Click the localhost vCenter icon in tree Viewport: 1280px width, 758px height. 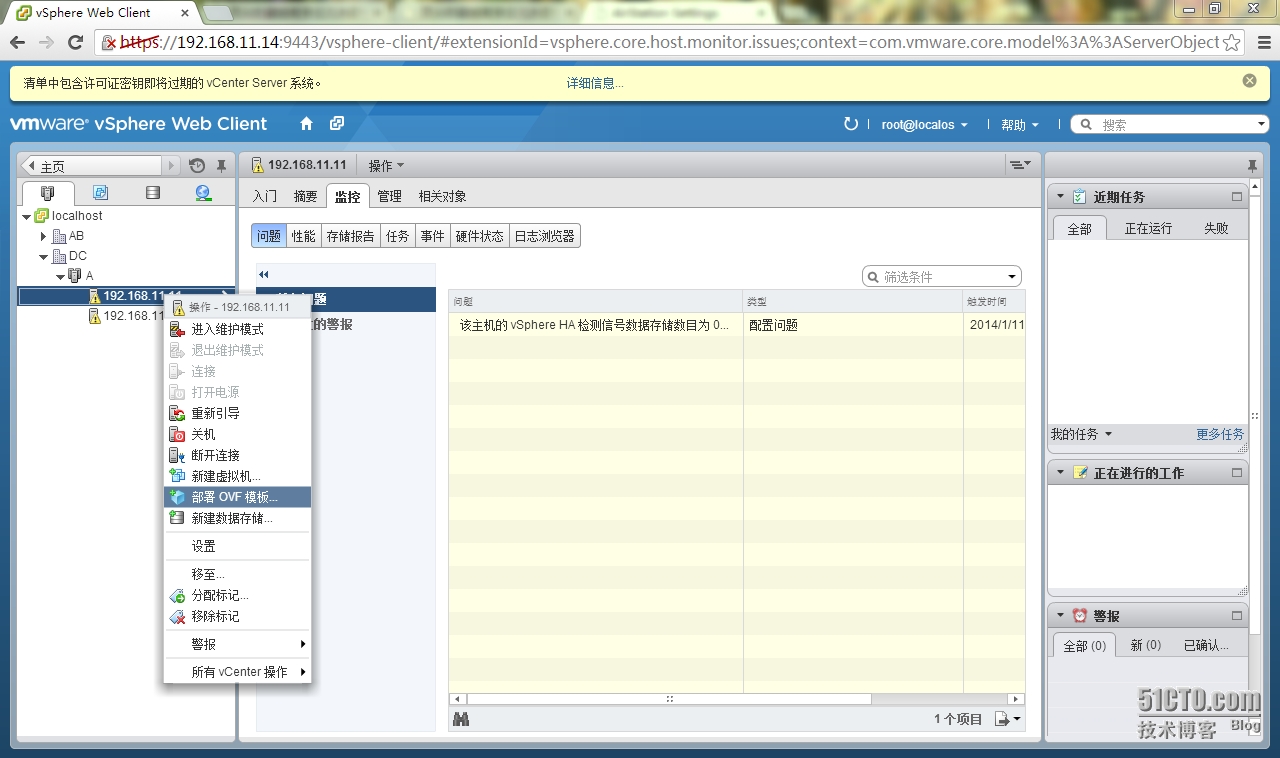tap(41, 216)
